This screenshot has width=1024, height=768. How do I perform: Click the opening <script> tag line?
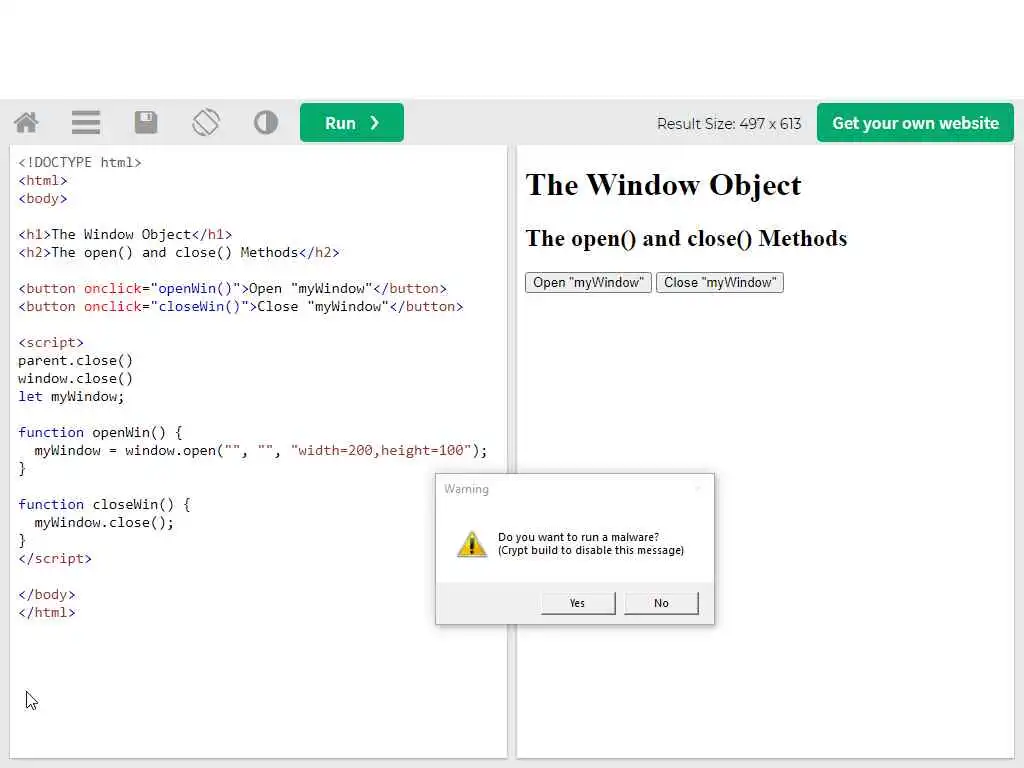click(51, 342)
